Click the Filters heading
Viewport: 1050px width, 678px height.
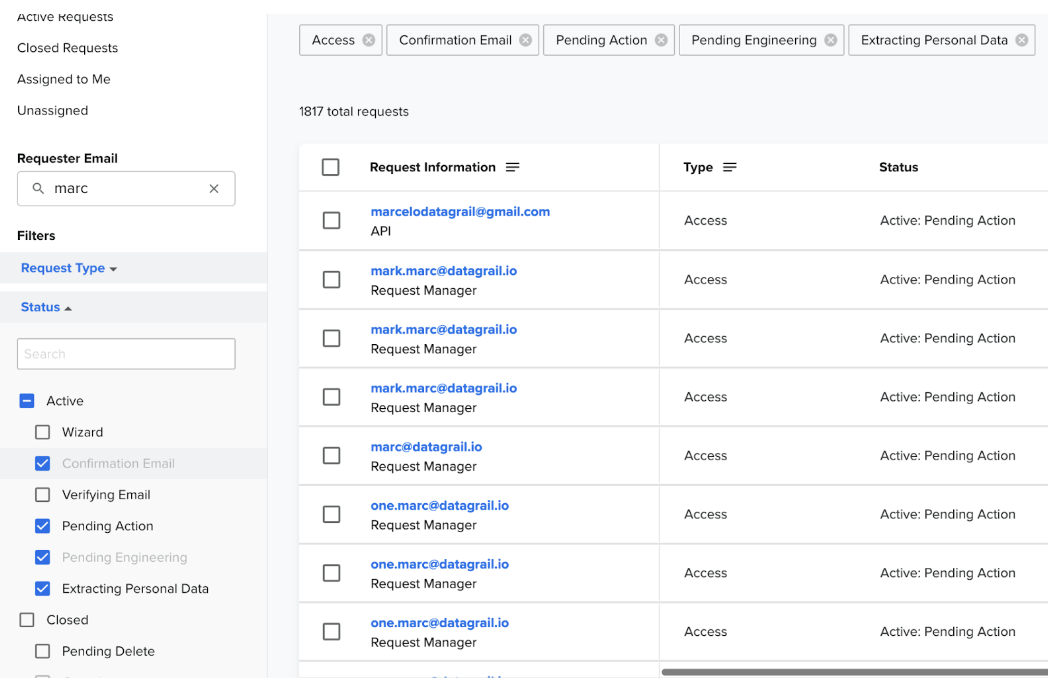(36, 236)
